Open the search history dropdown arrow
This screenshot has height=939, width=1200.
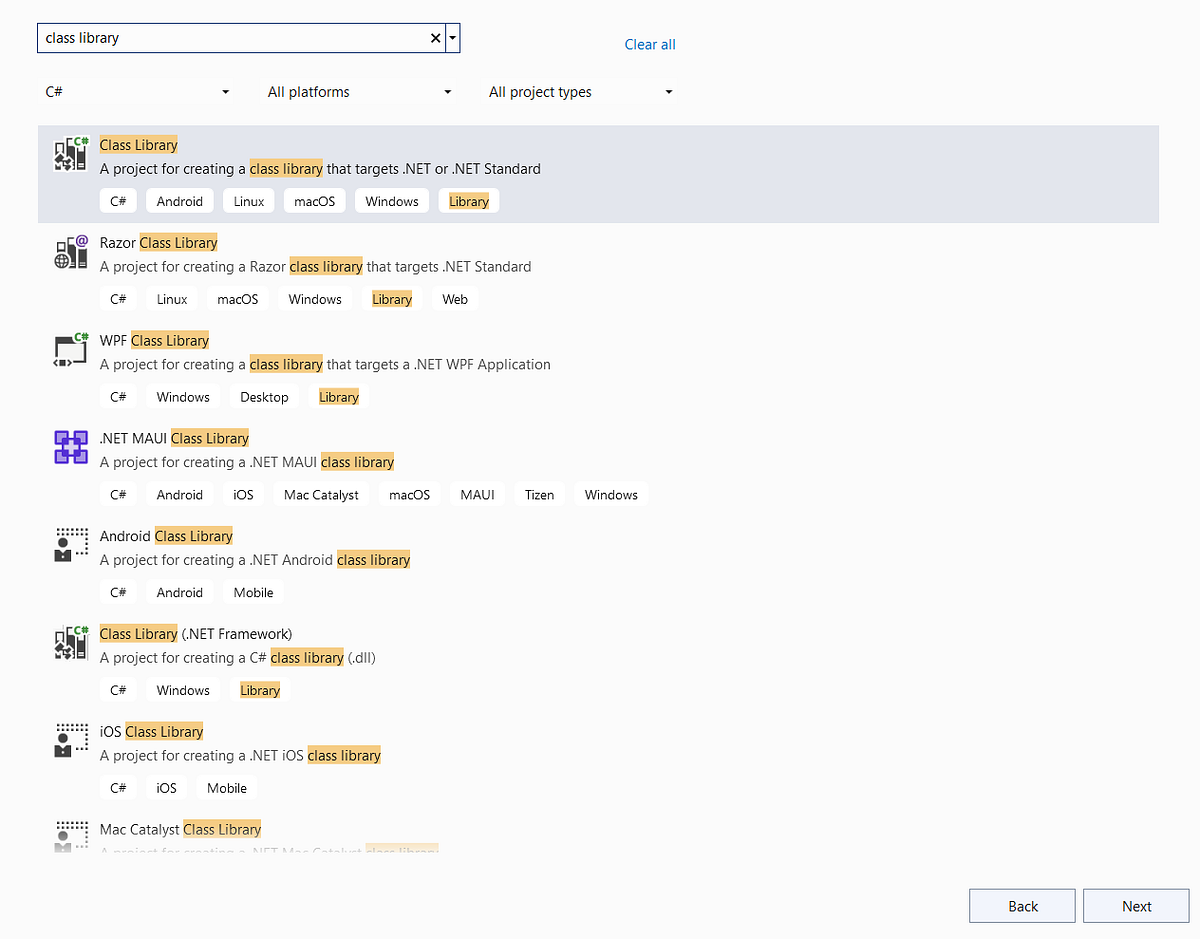[x=452, y=37]
